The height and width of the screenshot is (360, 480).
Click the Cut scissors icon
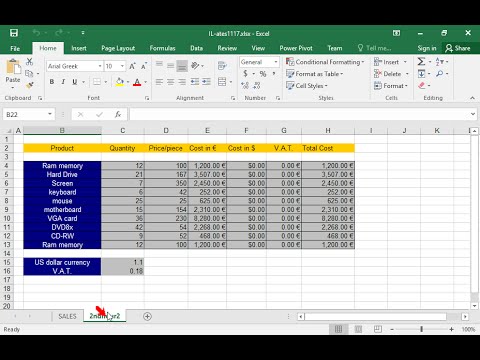[30, 62]
